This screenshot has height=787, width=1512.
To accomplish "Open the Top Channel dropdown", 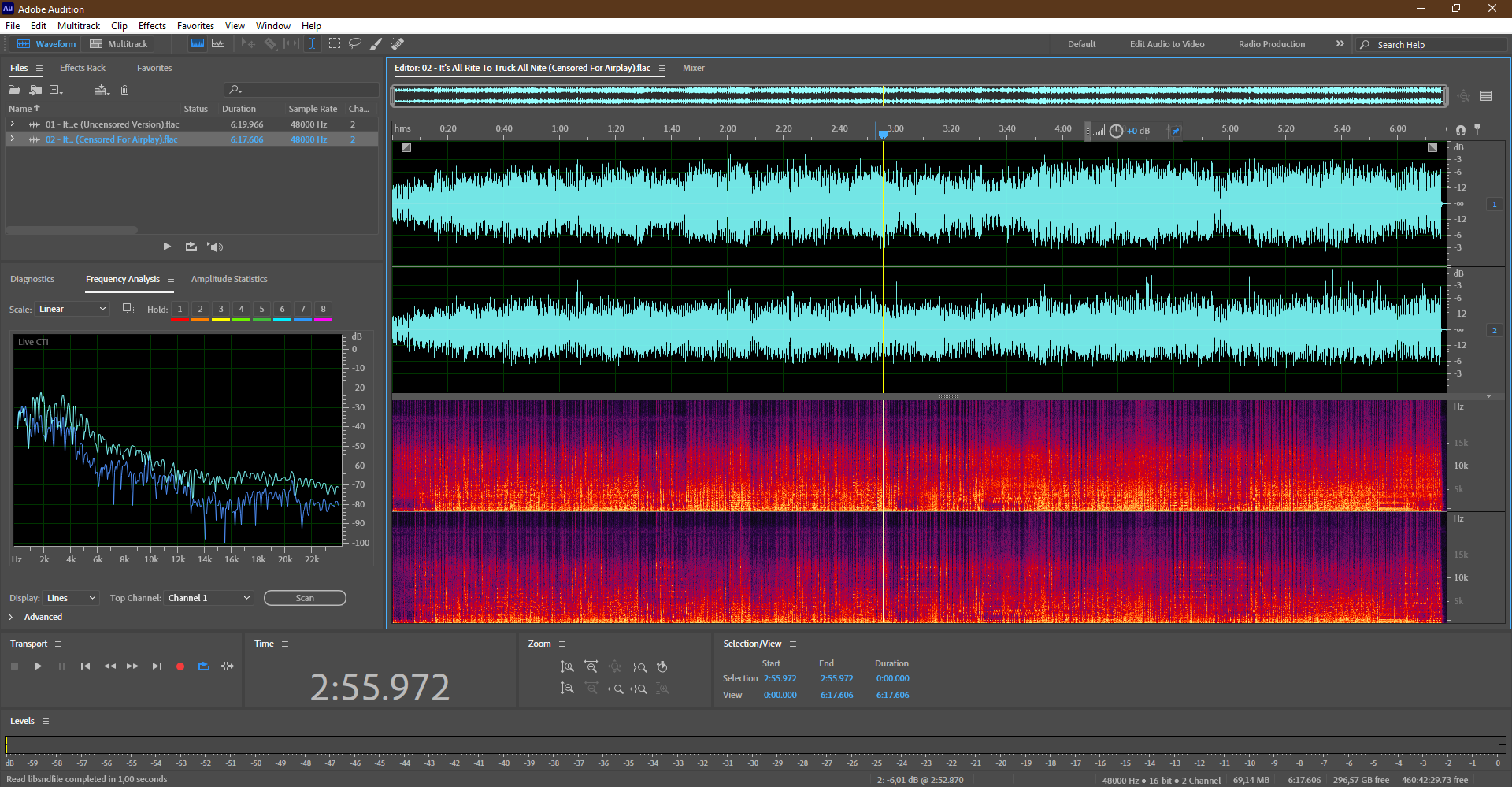I will pos(209,599).
